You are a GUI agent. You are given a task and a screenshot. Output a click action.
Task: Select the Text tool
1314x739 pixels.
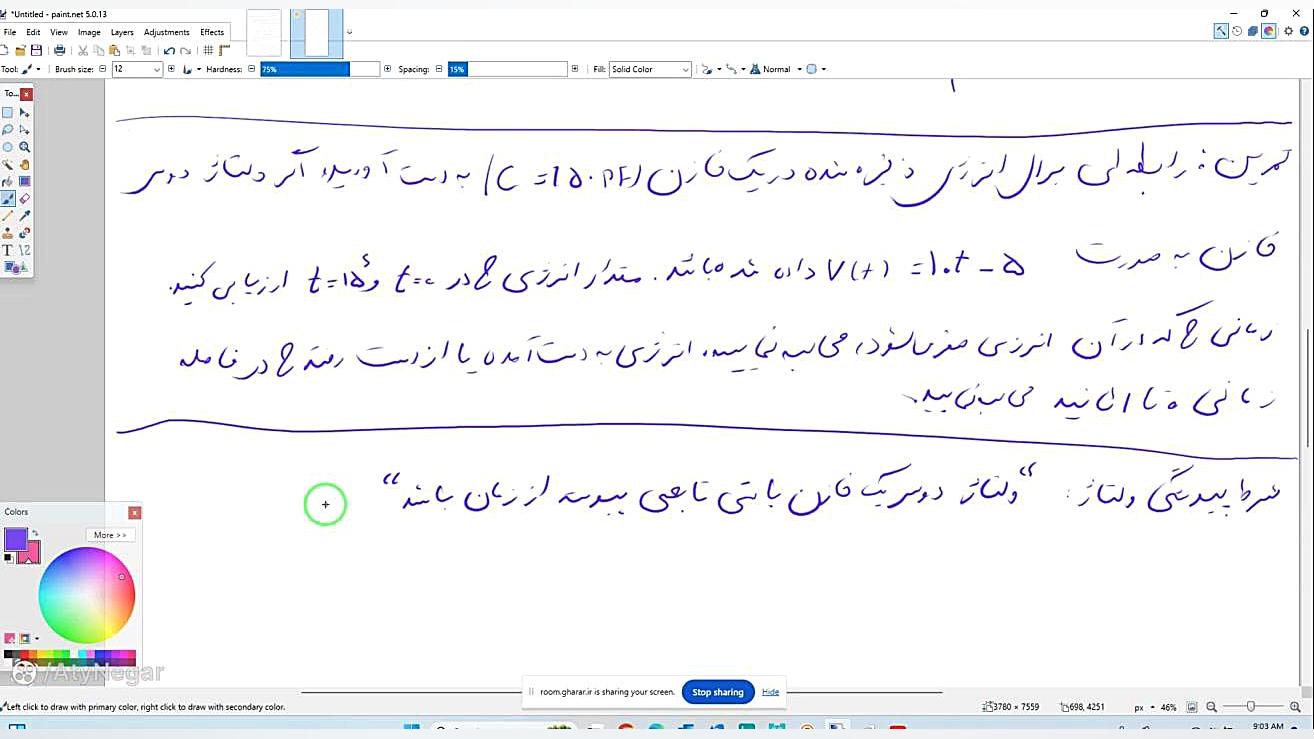8,249
